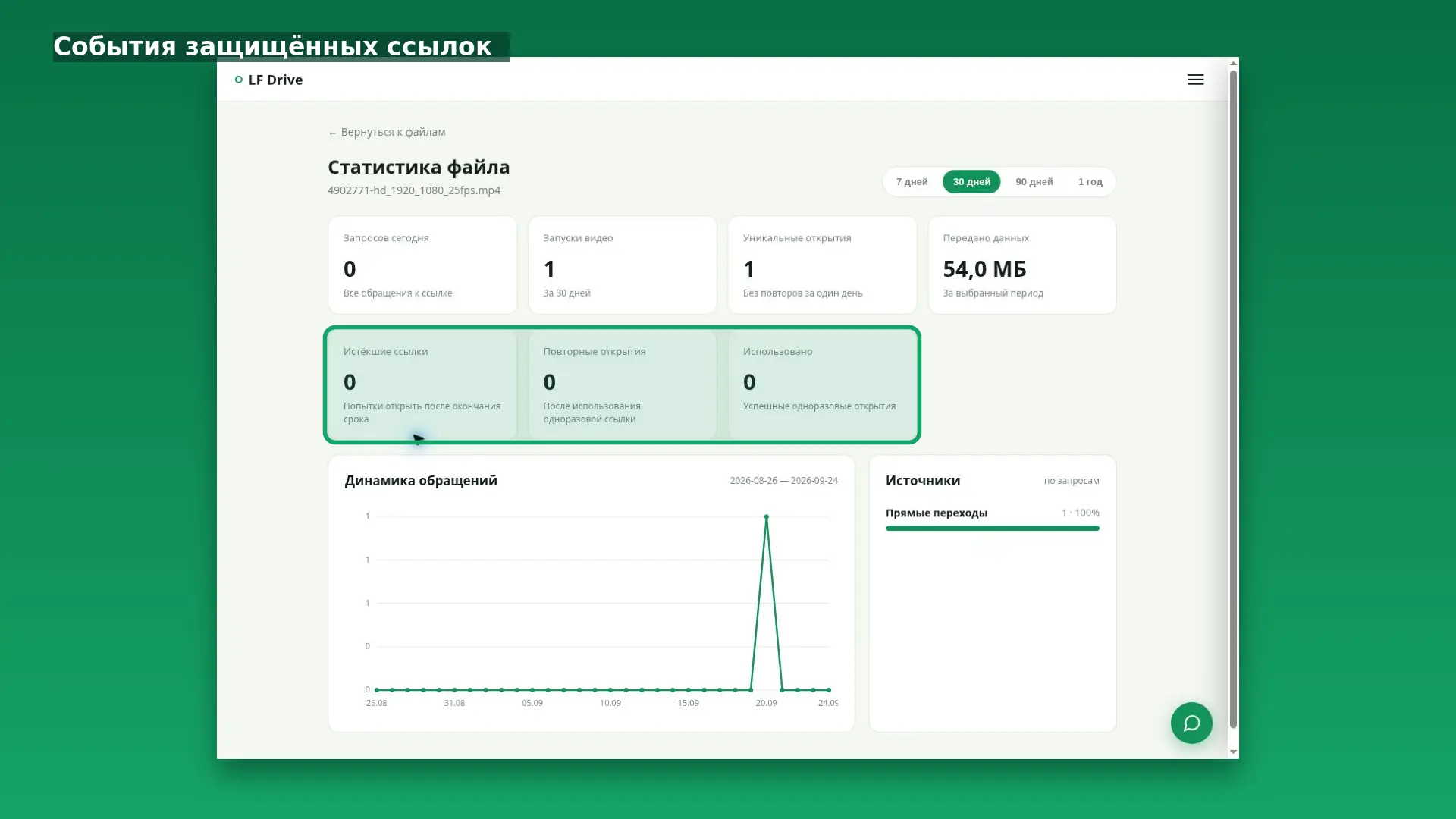Click the 'Источники' panel title
Screen dimensions: 1456x819
pyautogui.click(x=923, y=481)
